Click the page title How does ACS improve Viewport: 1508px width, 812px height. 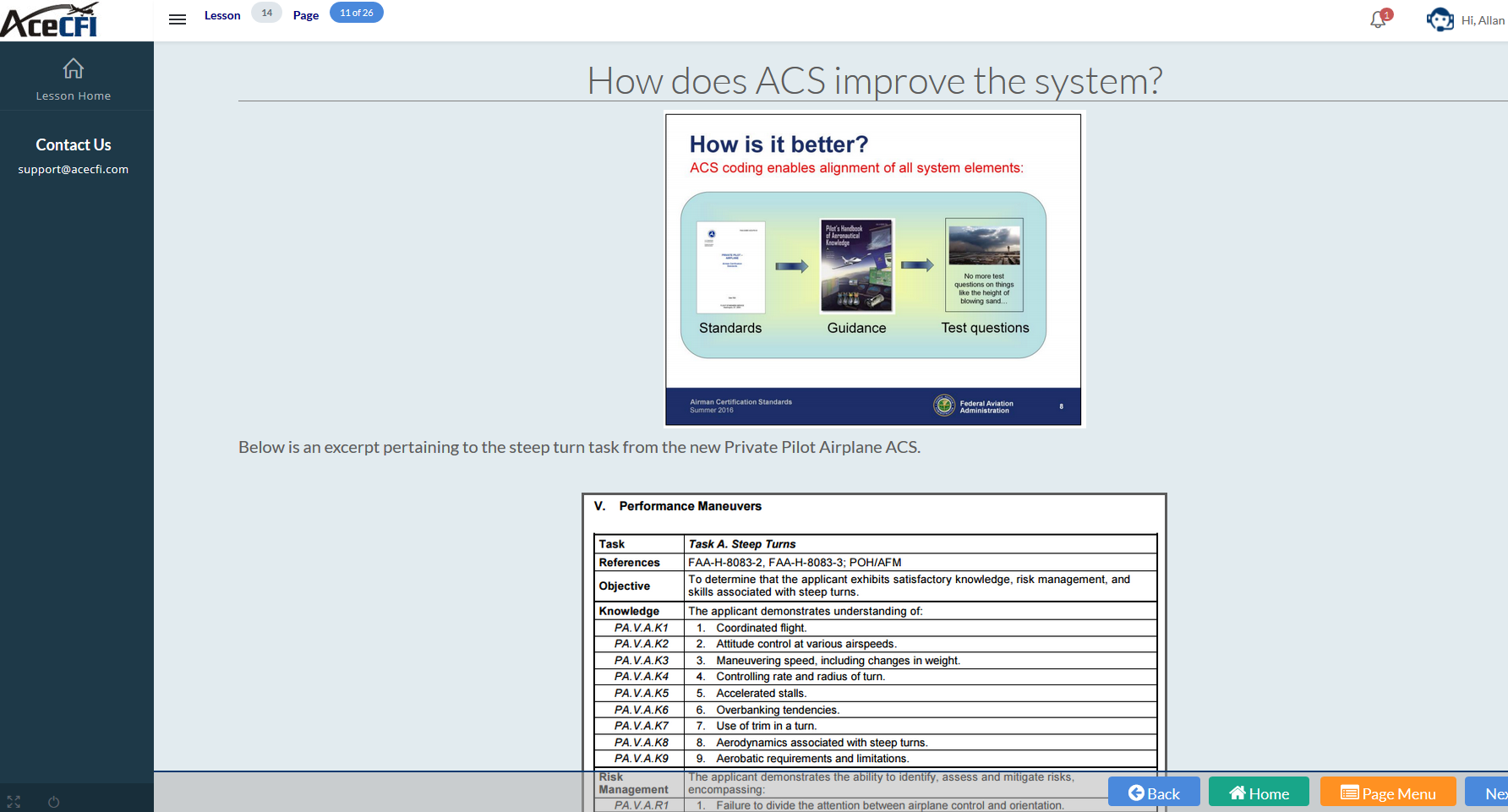pos(875,81)
